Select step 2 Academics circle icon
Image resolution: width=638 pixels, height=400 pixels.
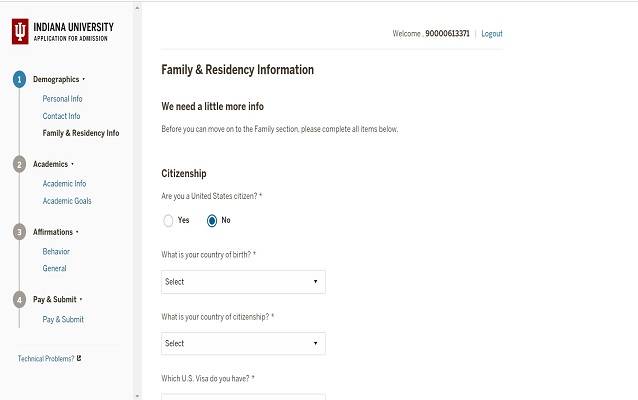19,164
